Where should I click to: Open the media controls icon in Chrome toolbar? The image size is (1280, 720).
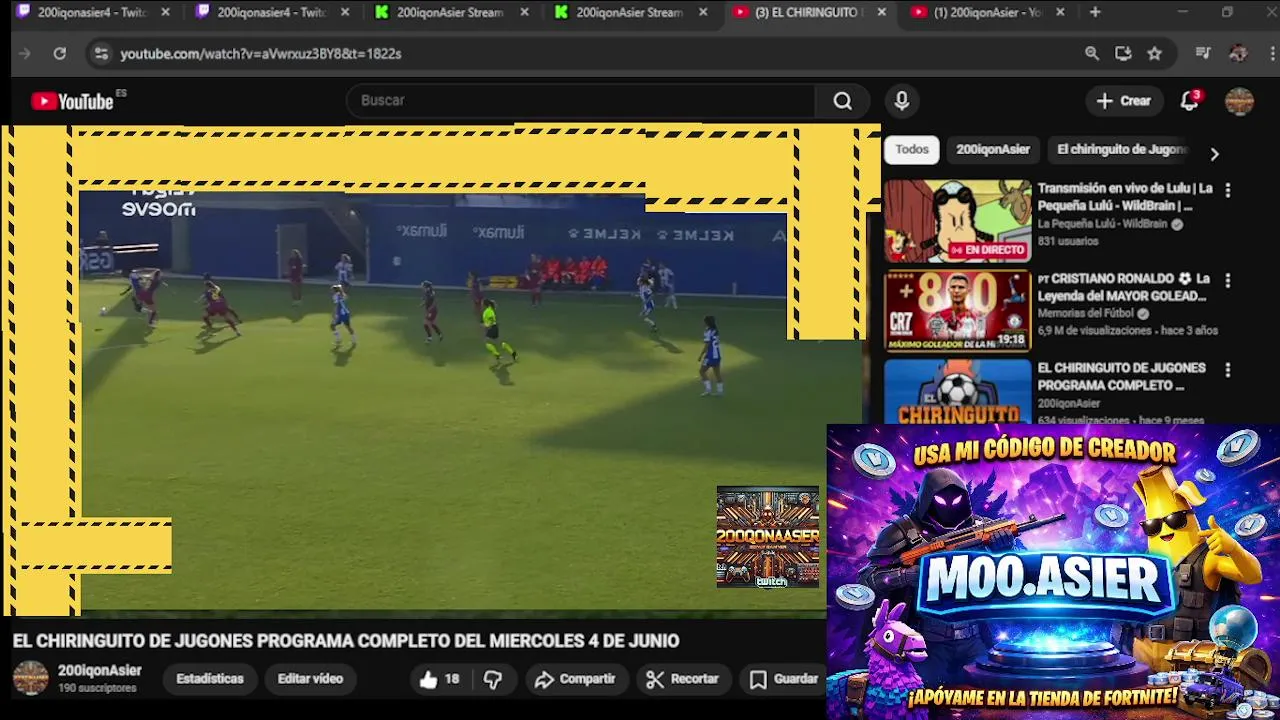(1203, 54)
